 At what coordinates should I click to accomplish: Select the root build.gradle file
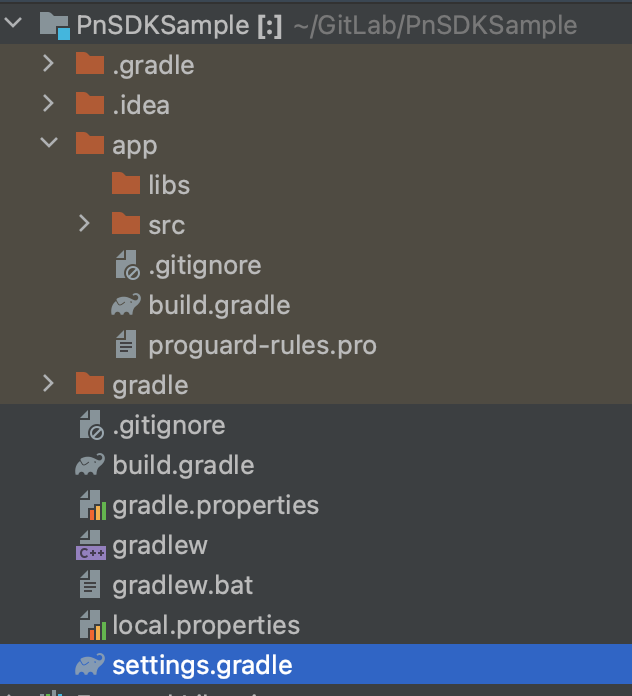(183, 465)
